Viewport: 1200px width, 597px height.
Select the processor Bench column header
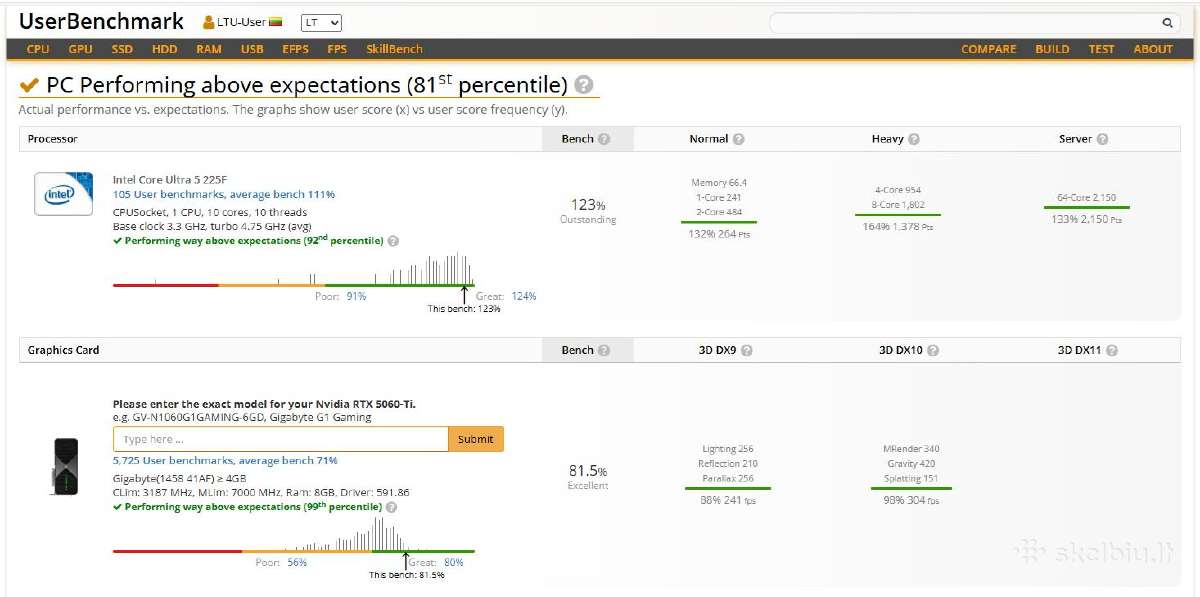[x=588, y=139]
